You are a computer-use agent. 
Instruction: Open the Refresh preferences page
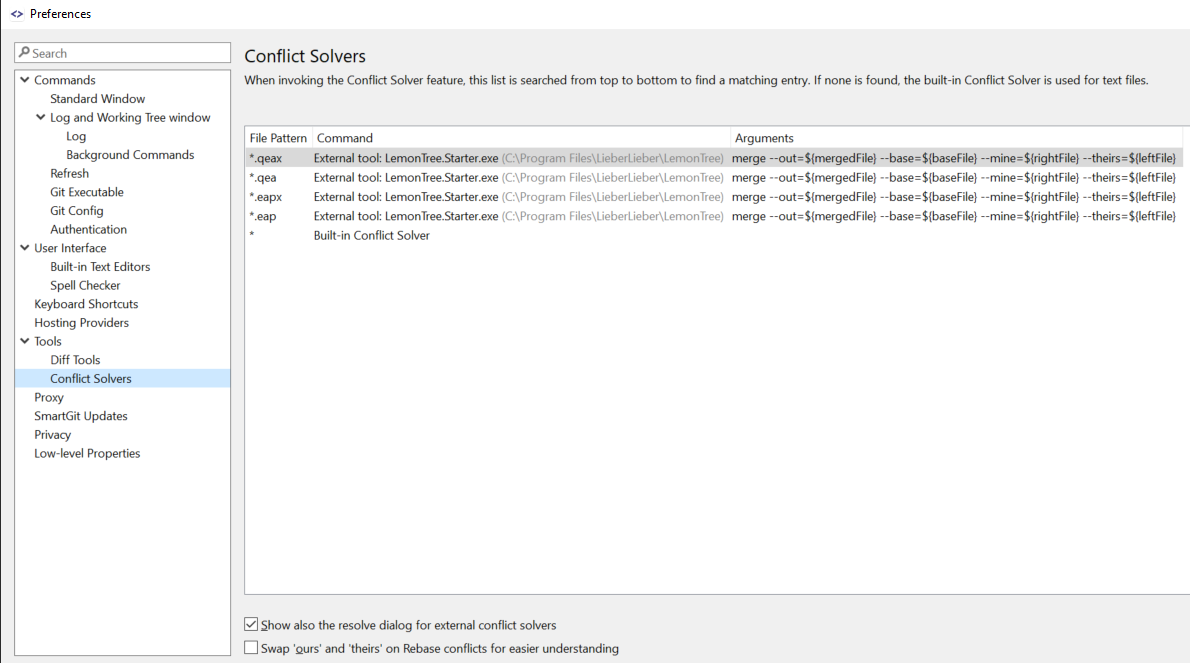click(x=69, y=173)
